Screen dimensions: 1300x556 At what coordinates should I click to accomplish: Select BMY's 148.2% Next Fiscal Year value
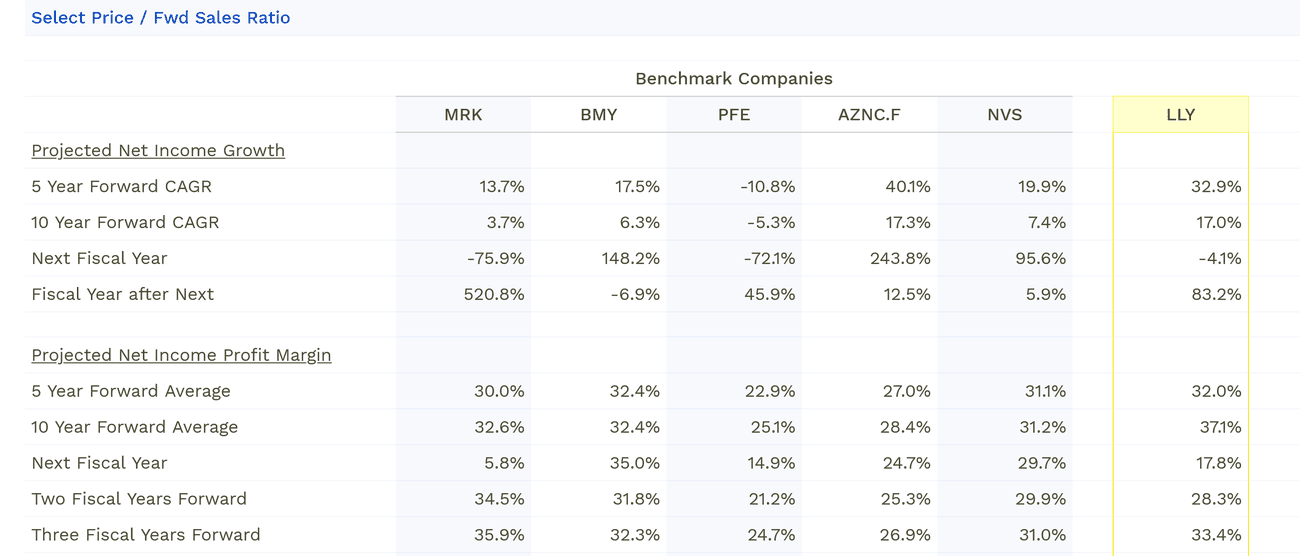point(630,258)
